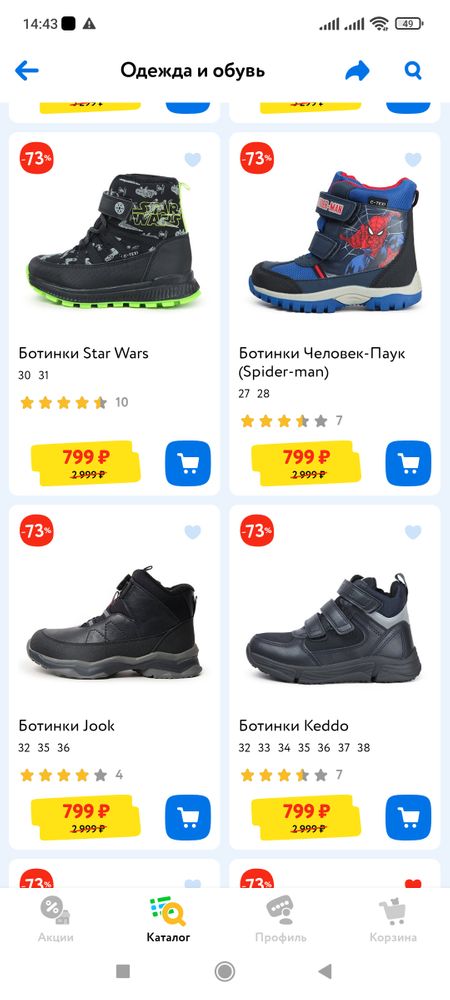Open the Ботинки Keddo product title

tap(294, 726)
